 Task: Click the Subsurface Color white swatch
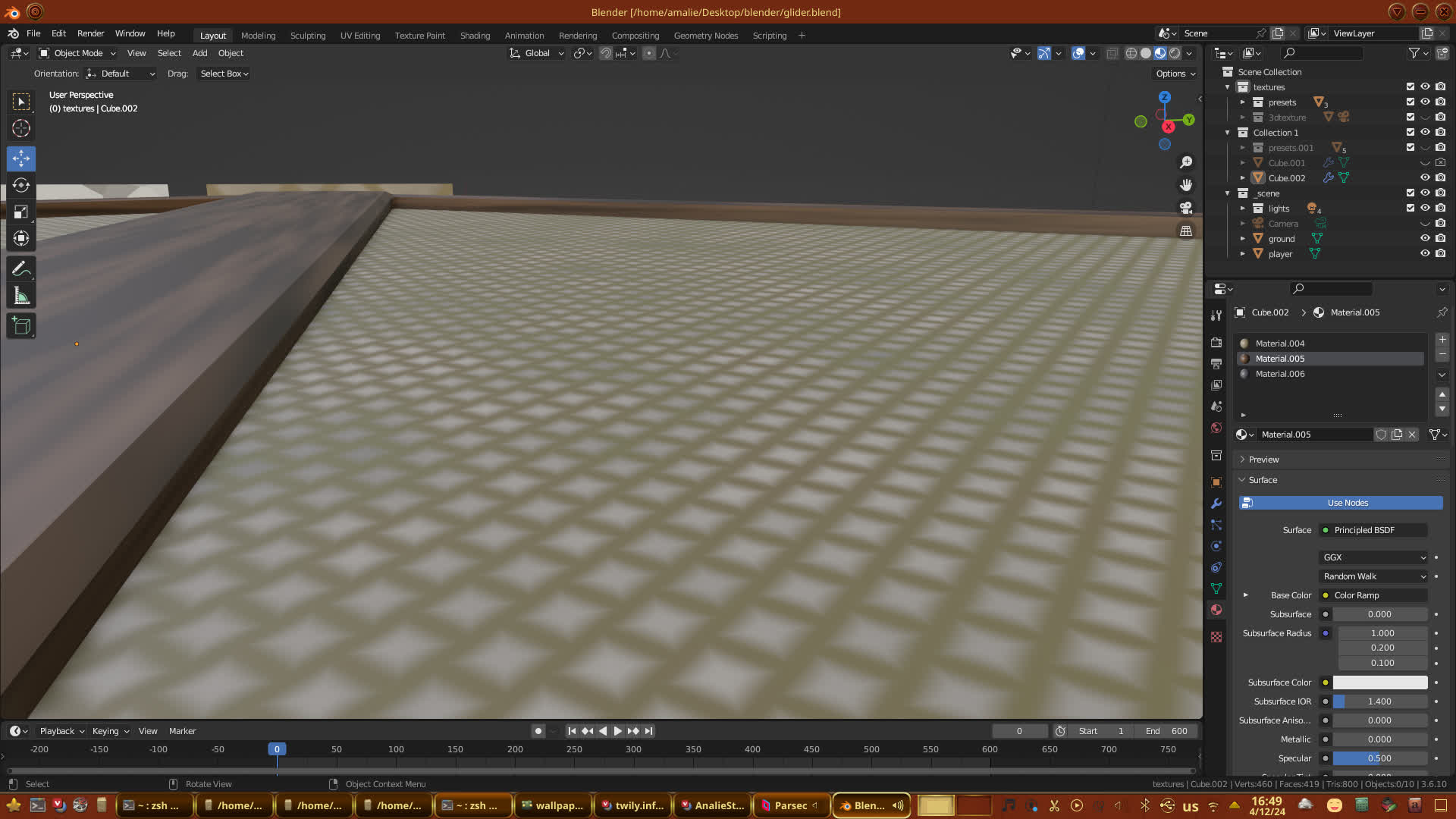coord(1379,682)
